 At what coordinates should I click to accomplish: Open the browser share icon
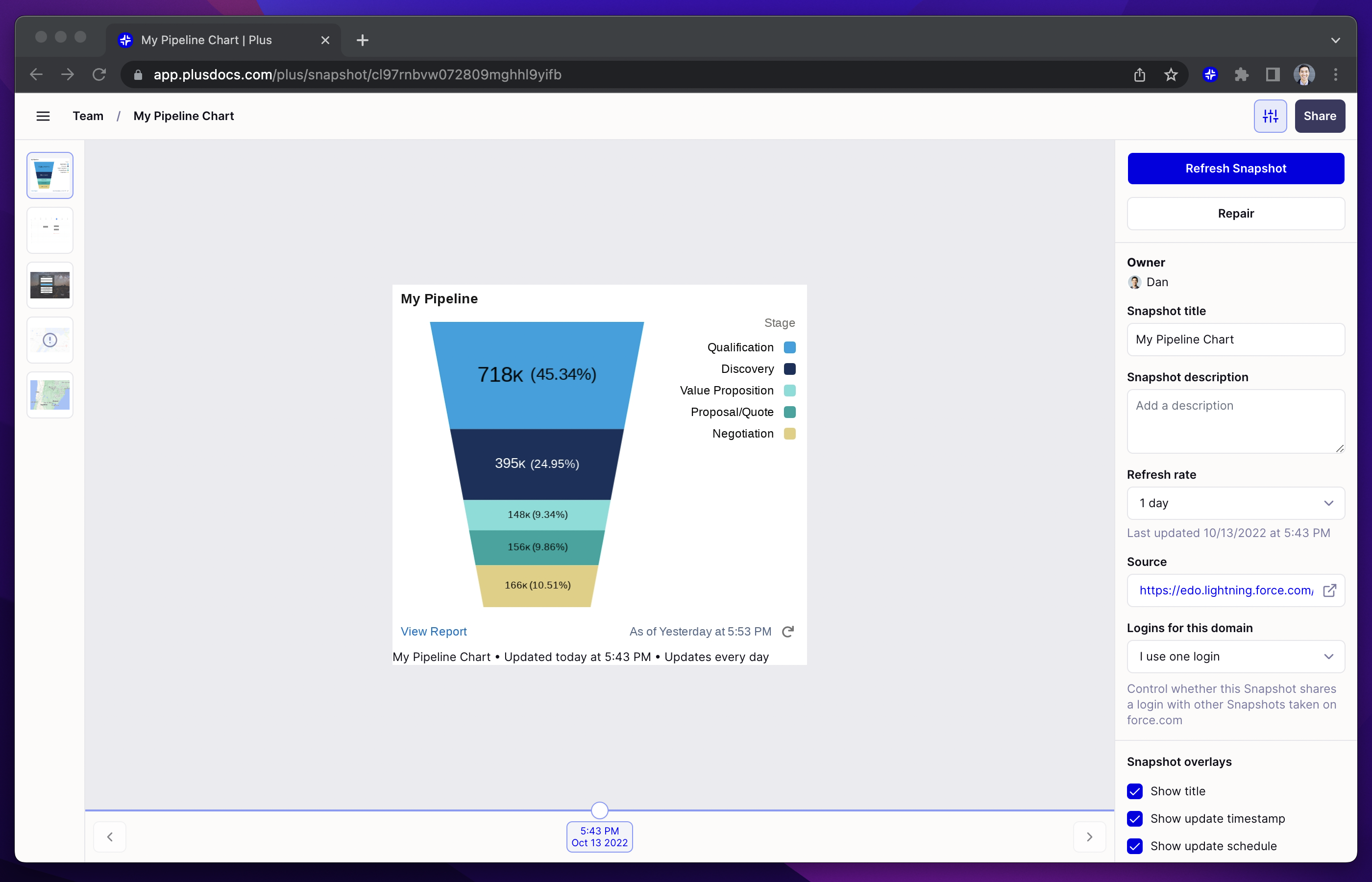click(1140, 74)
